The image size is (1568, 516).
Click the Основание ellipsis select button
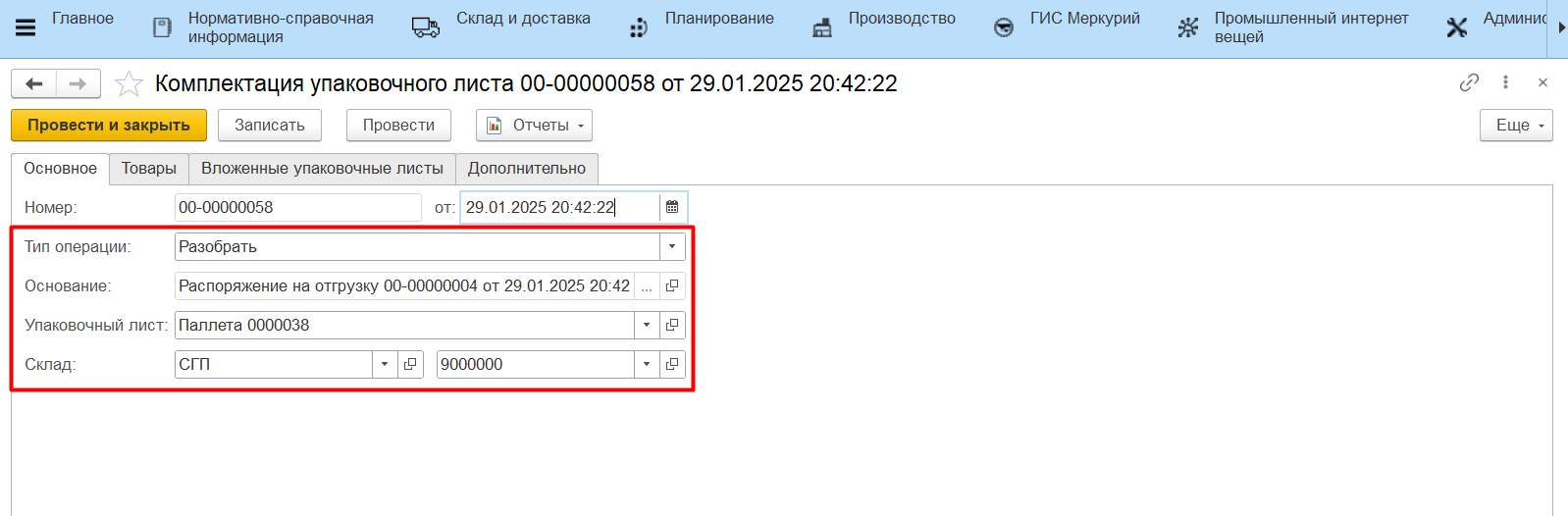tap(647, 286)
